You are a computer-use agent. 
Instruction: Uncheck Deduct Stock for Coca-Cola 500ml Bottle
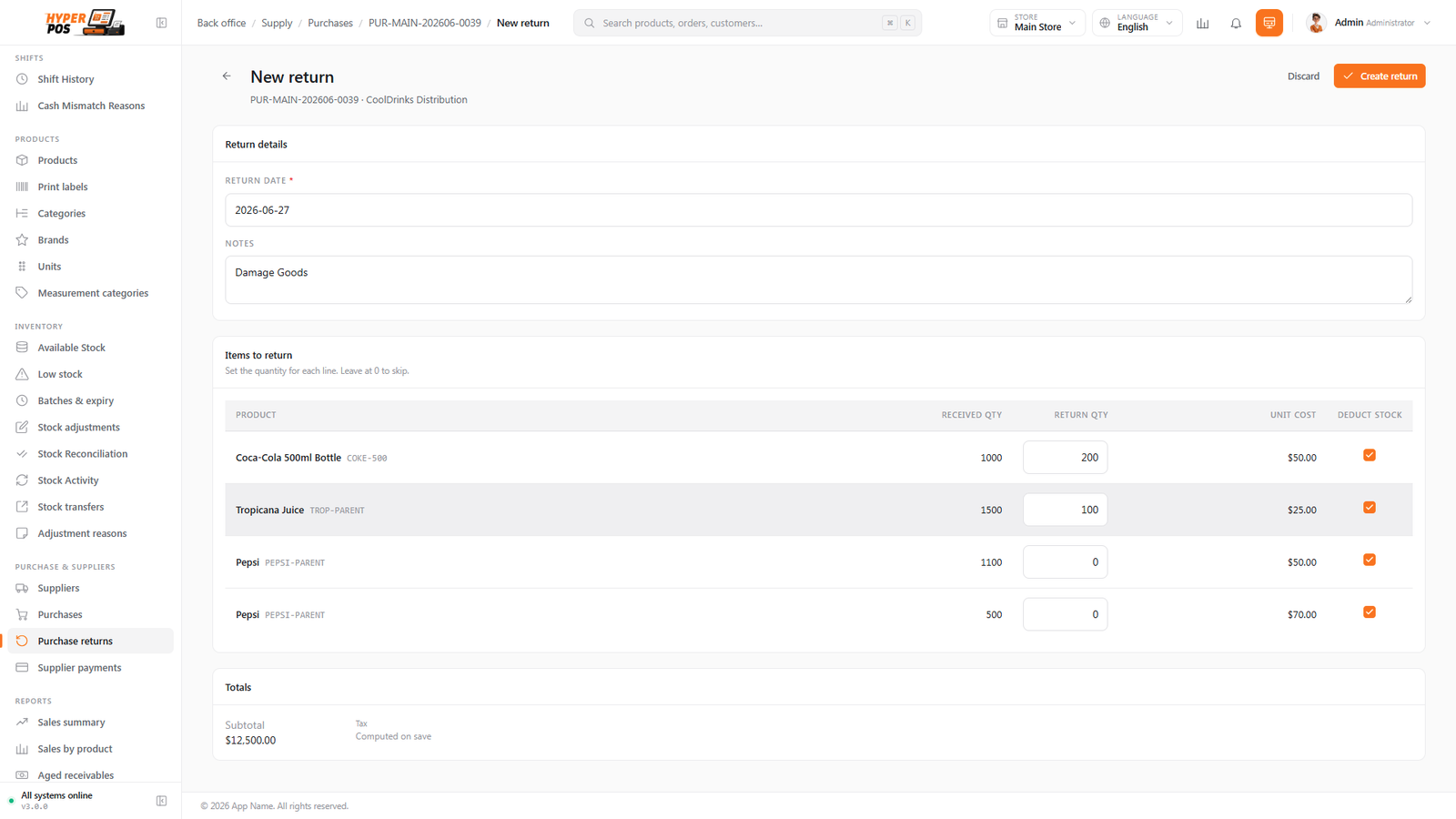click(x=1369, y=455)
